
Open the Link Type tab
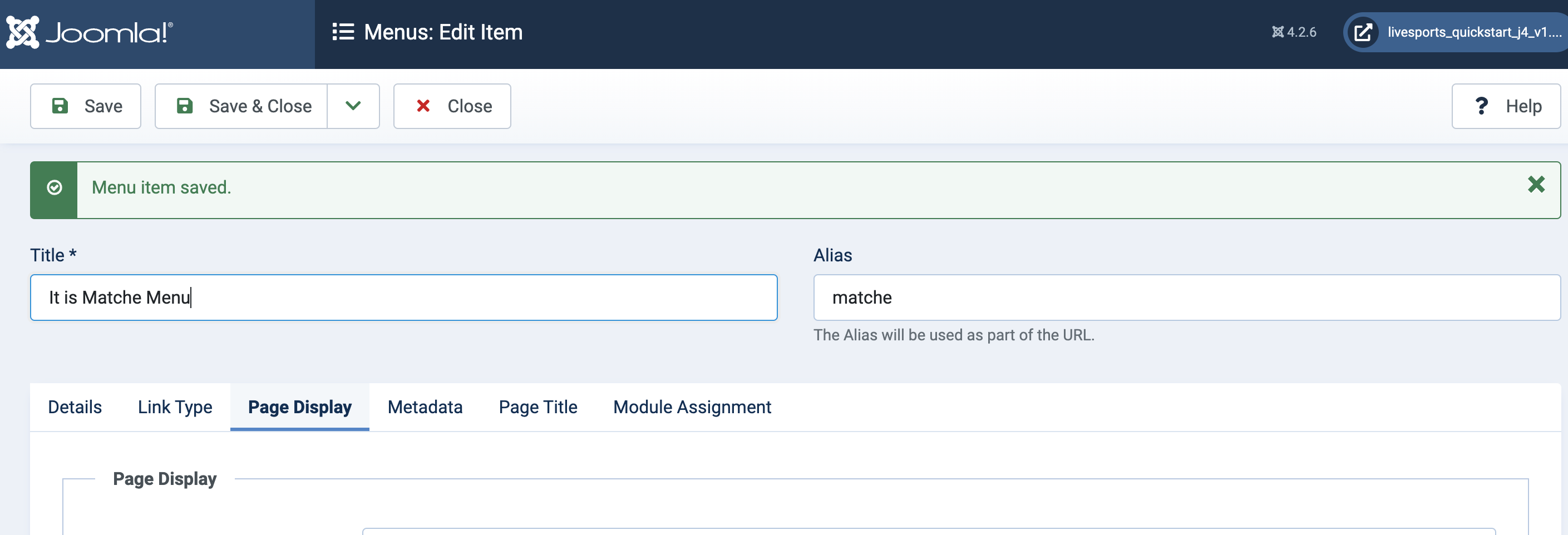pos(175,407)
